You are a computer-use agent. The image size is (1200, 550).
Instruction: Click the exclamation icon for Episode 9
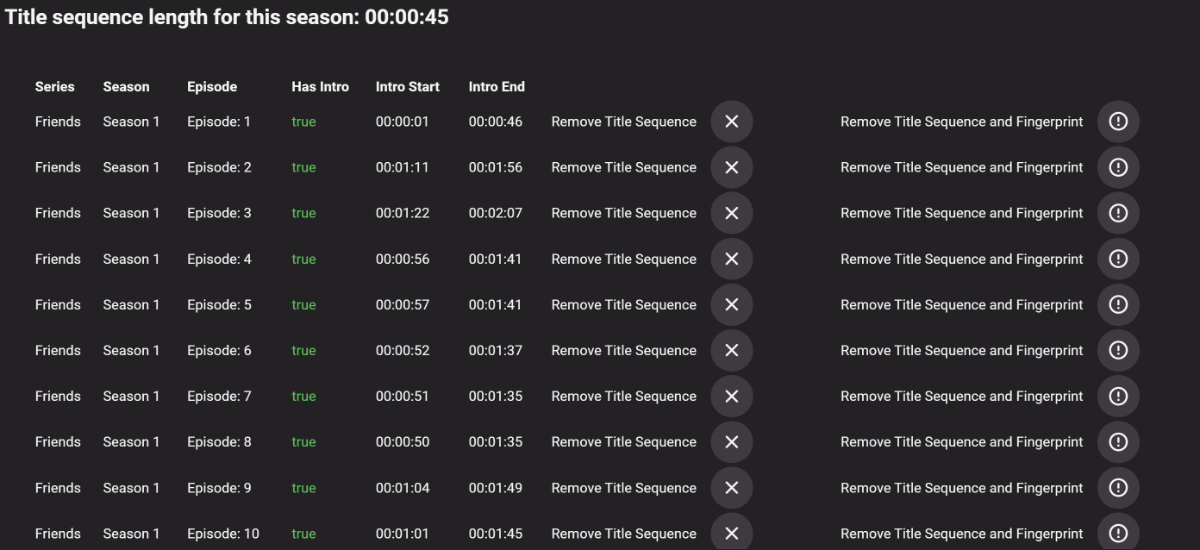coord(1118,488)
